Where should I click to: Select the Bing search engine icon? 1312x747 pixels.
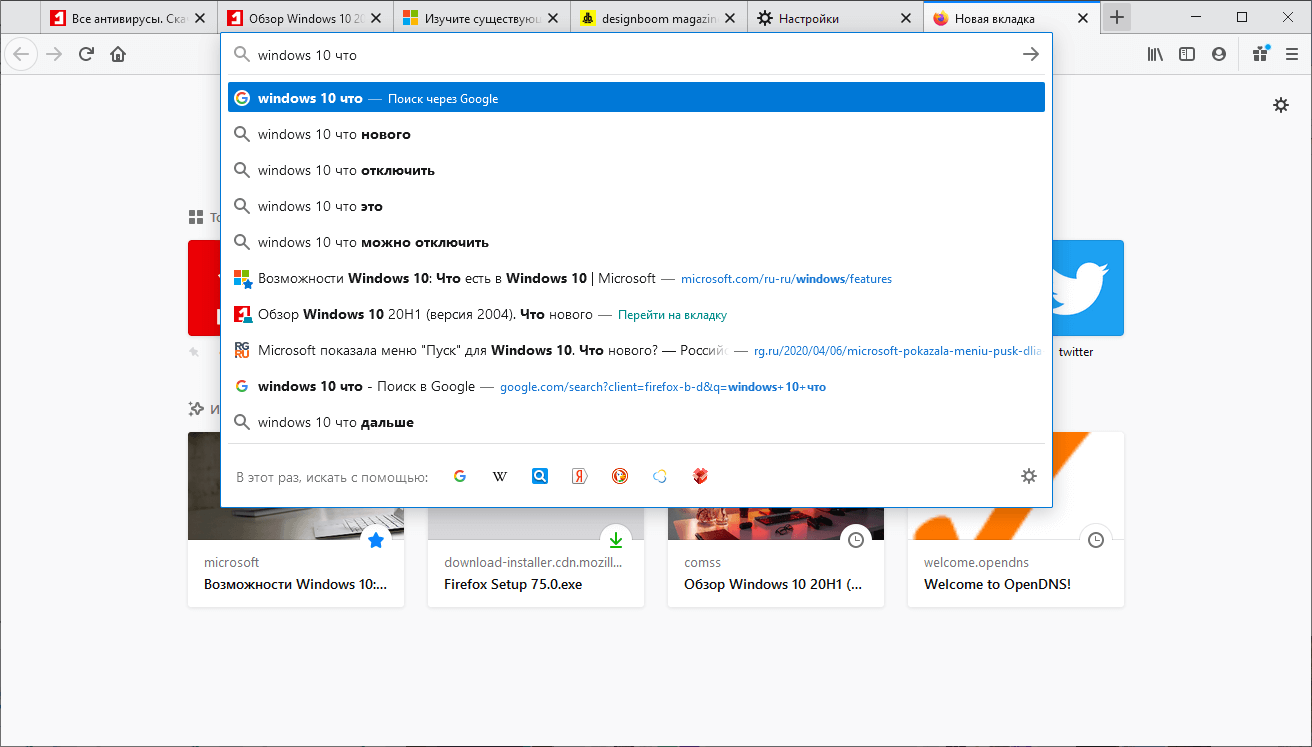click(540, 476)
